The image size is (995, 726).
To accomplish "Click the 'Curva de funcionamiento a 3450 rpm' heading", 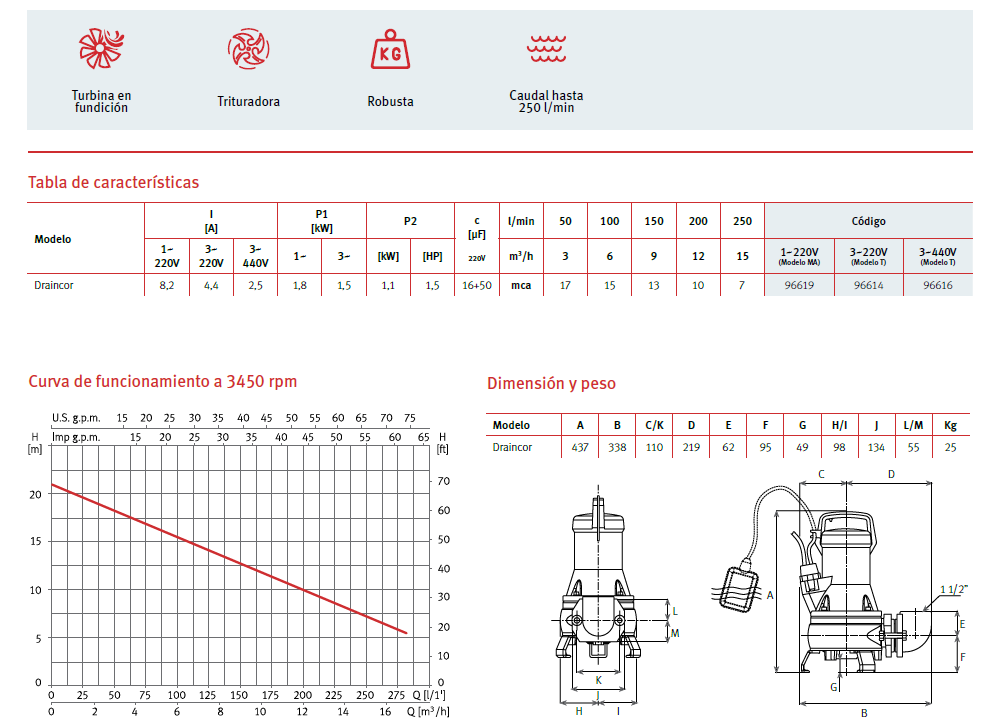I will [x=162, y=381].
